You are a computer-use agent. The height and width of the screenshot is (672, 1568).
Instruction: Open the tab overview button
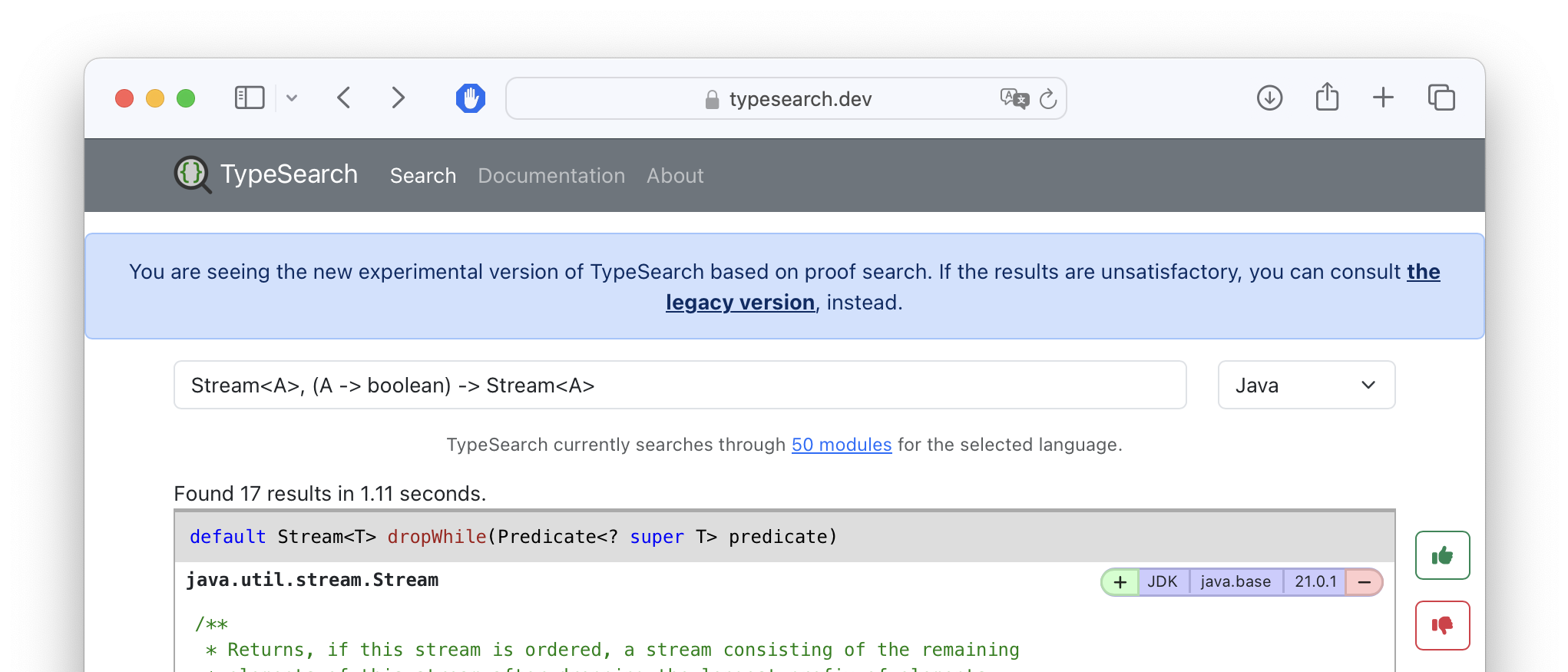(x=1441, y=98)
